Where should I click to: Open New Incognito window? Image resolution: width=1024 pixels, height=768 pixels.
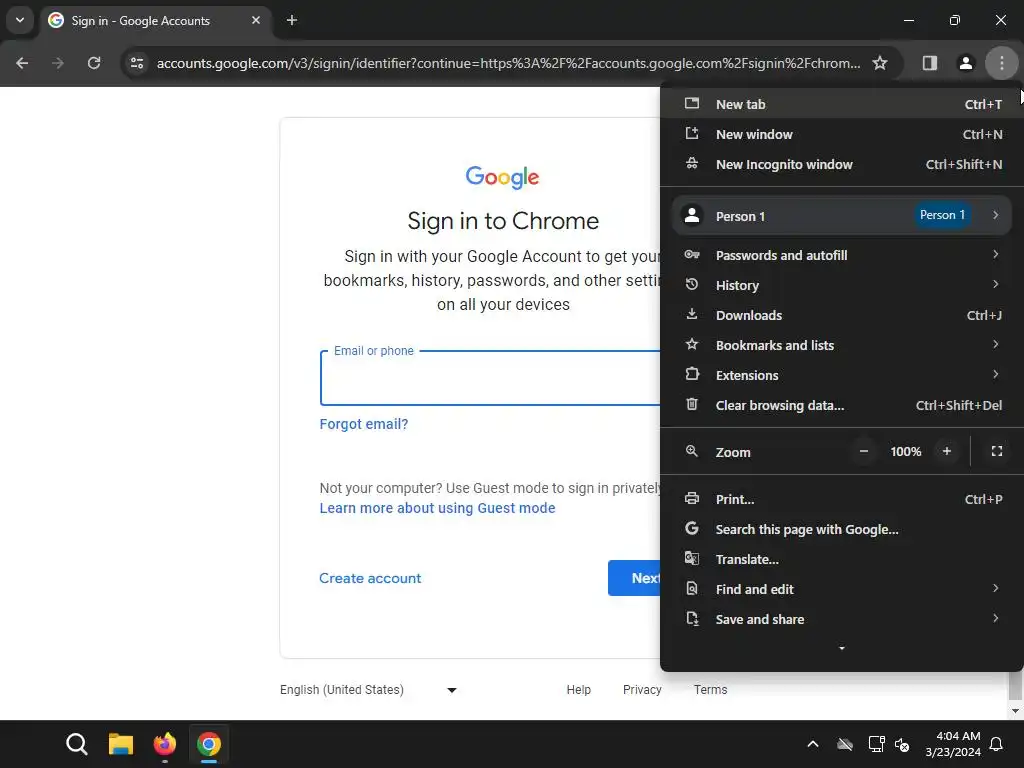click(842, 164)
